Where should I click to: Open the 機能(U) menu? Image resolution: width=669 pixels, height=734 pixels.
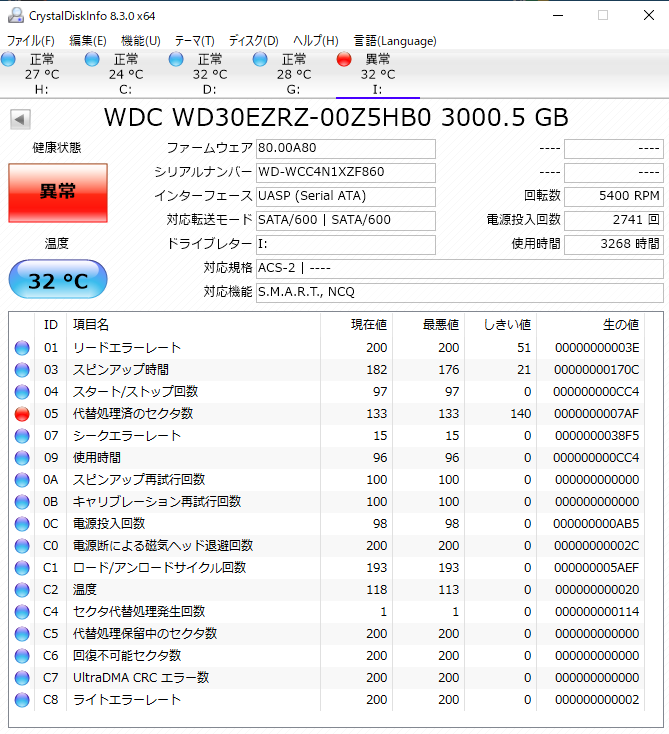click(x=140, y=41)
